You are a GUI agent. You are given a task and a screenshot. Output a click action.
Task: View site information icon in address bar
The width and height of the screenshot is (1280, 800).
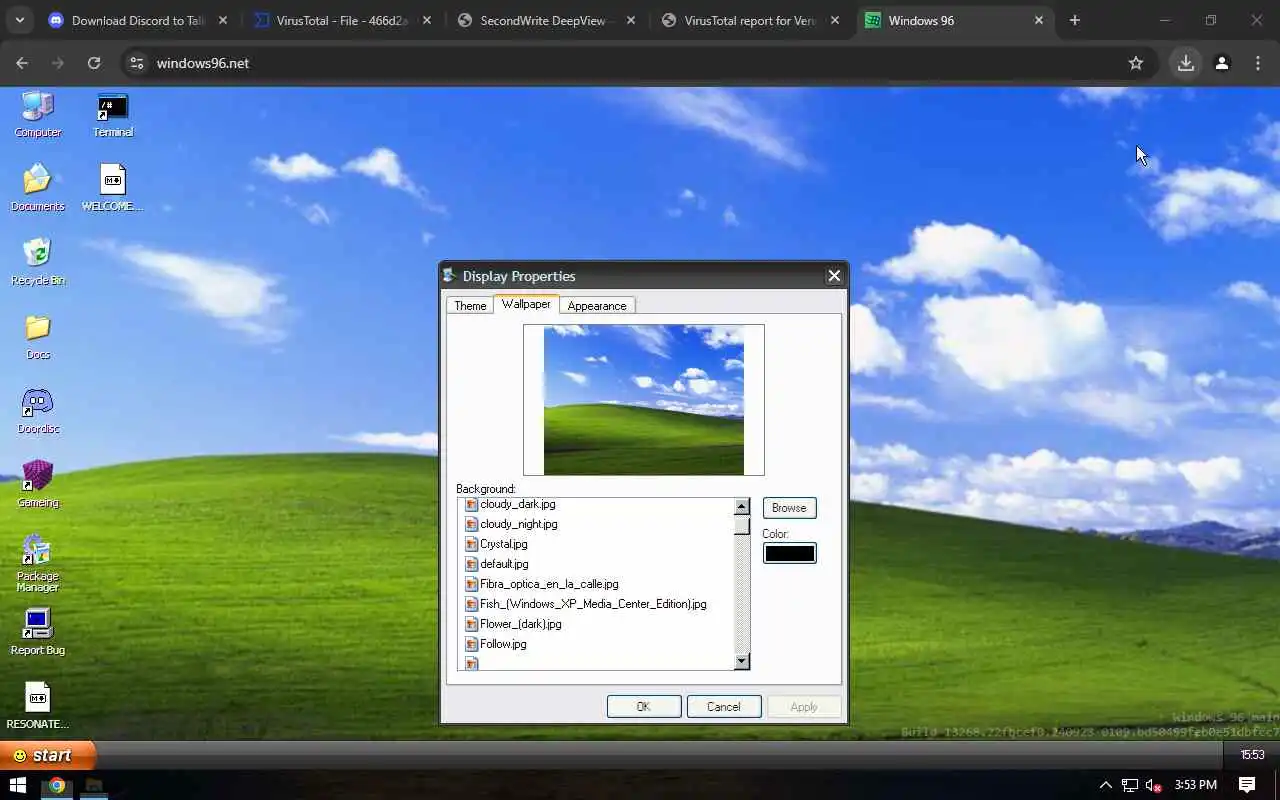138,63
